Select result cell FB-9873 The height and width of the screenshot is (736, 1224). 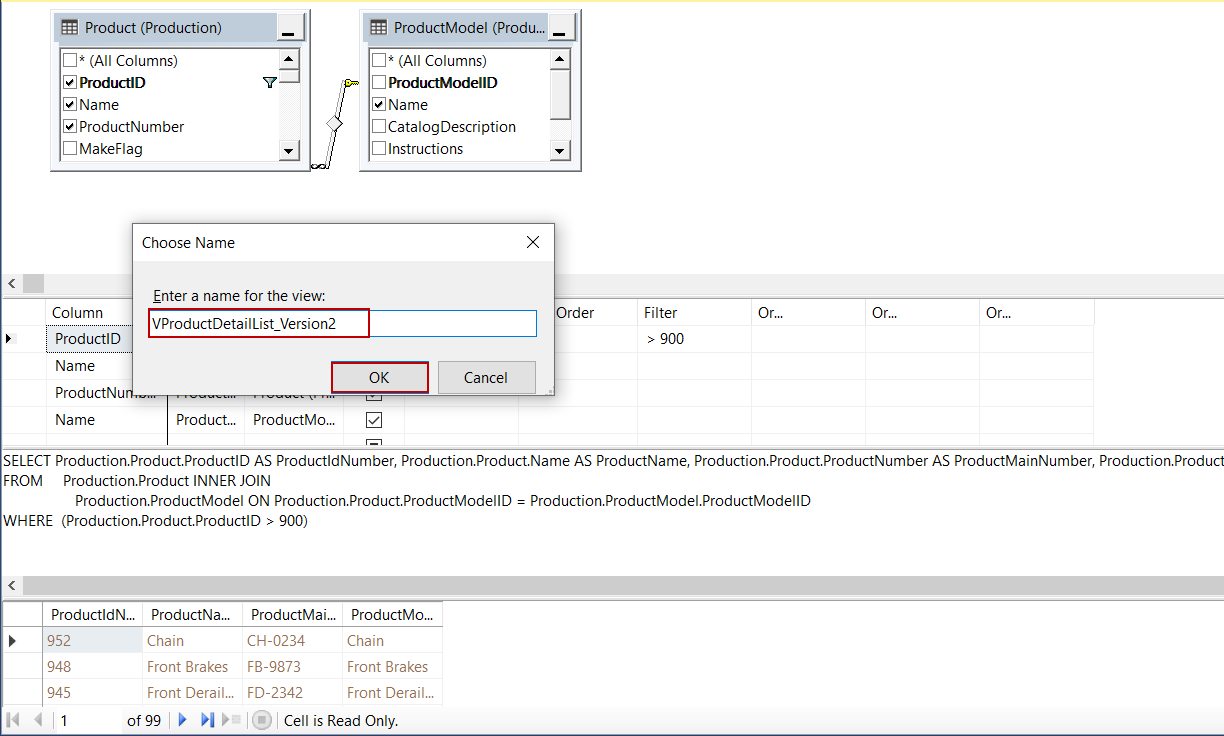pos(292,667)
